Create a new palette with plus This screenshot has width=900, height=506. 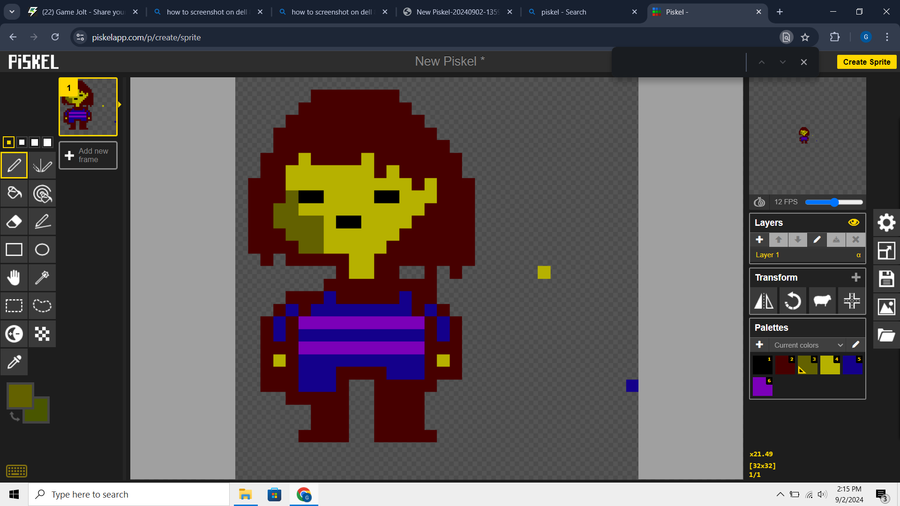click(759, 345)
